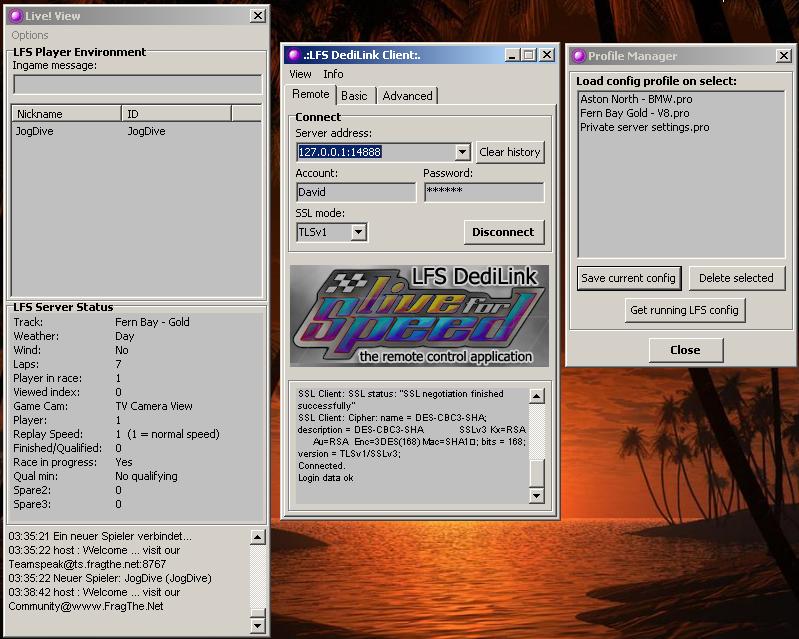Maximize the LFS DediLink Client window
This screenshot has width=799, height=639.
(528, 55)
